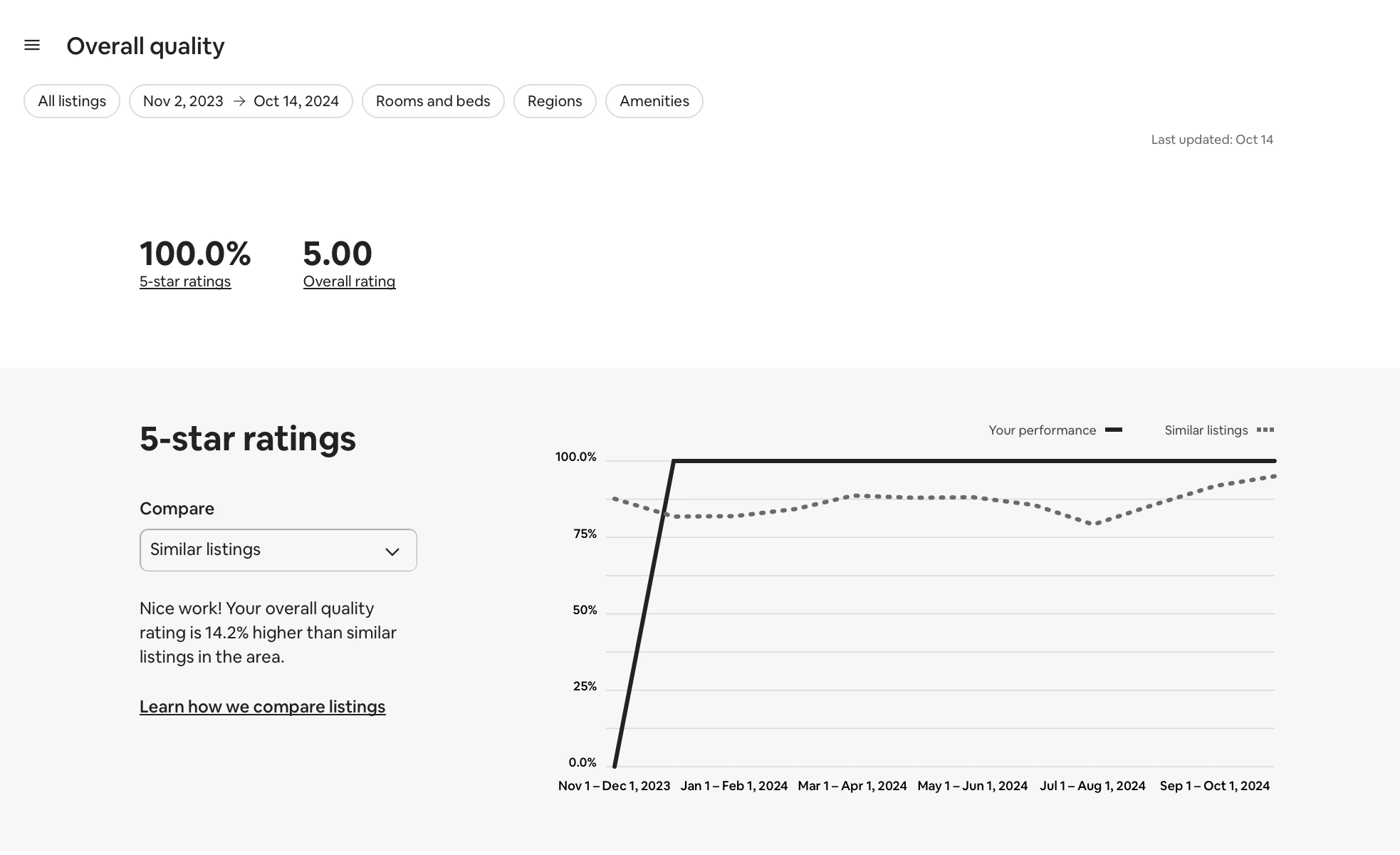Click the Jul 1 – Aug 1, 2024 axis label
The height and width of the screenshot is (855, 1400).
pos(1092,786)
